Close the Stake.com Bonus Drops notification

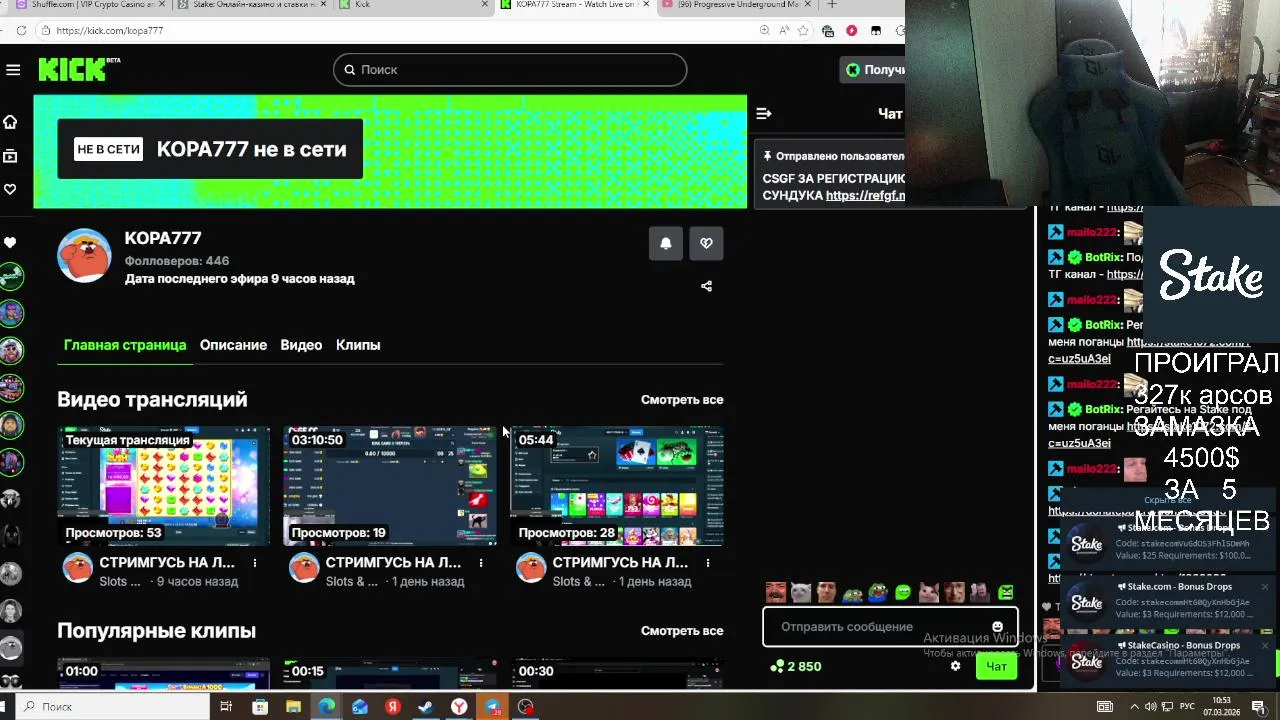coord(1265,587)
